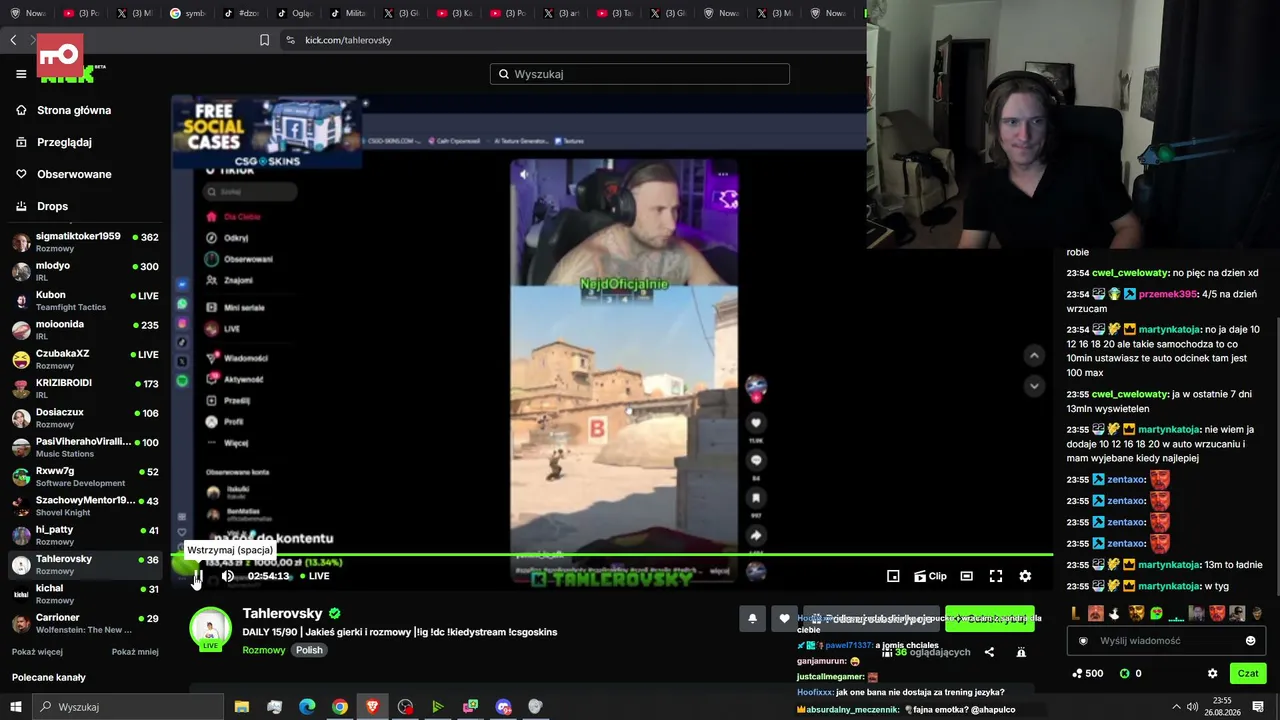Open Microsoft Edge from the taskbar
This screenshot has width=1280, height=720.
tap(307, 707)
